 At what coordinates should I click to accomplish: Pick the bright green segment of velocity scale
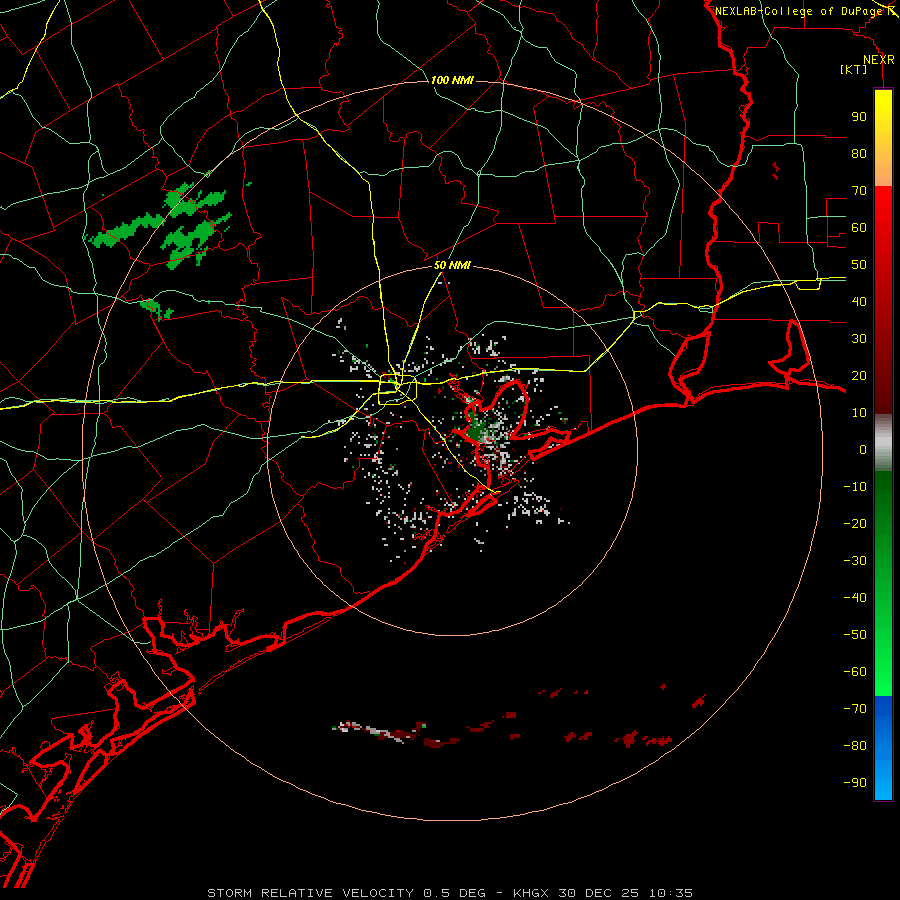[883, 584]
